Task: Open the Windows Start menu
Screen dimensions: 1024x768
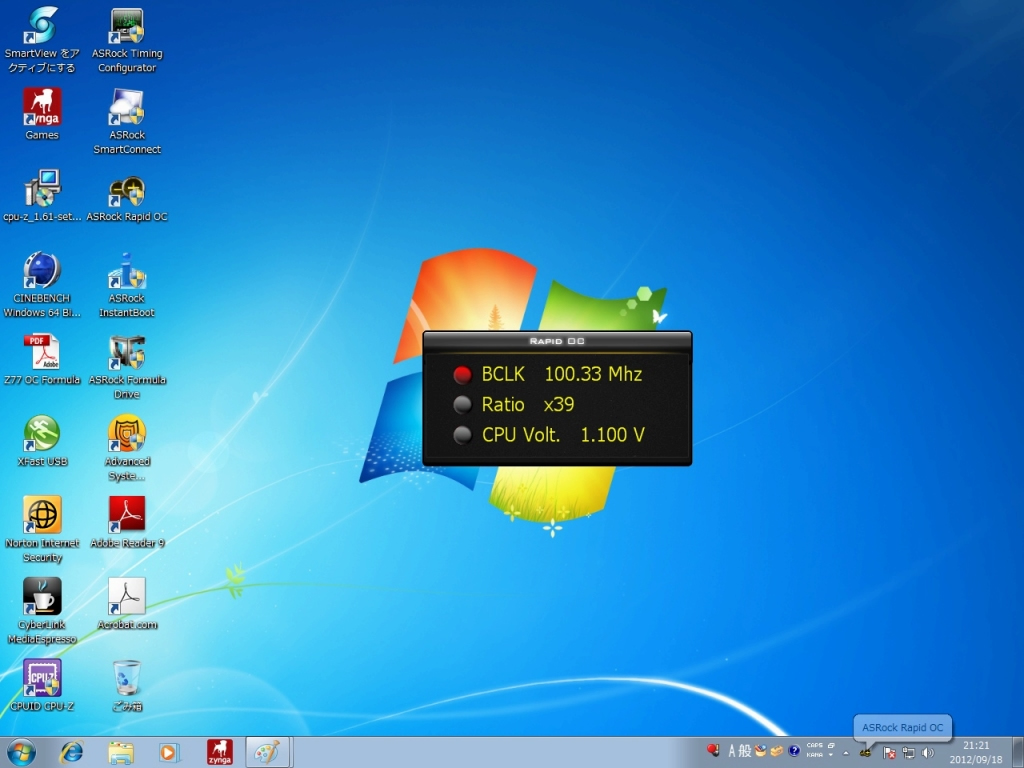Action: (x=20, y=752)
